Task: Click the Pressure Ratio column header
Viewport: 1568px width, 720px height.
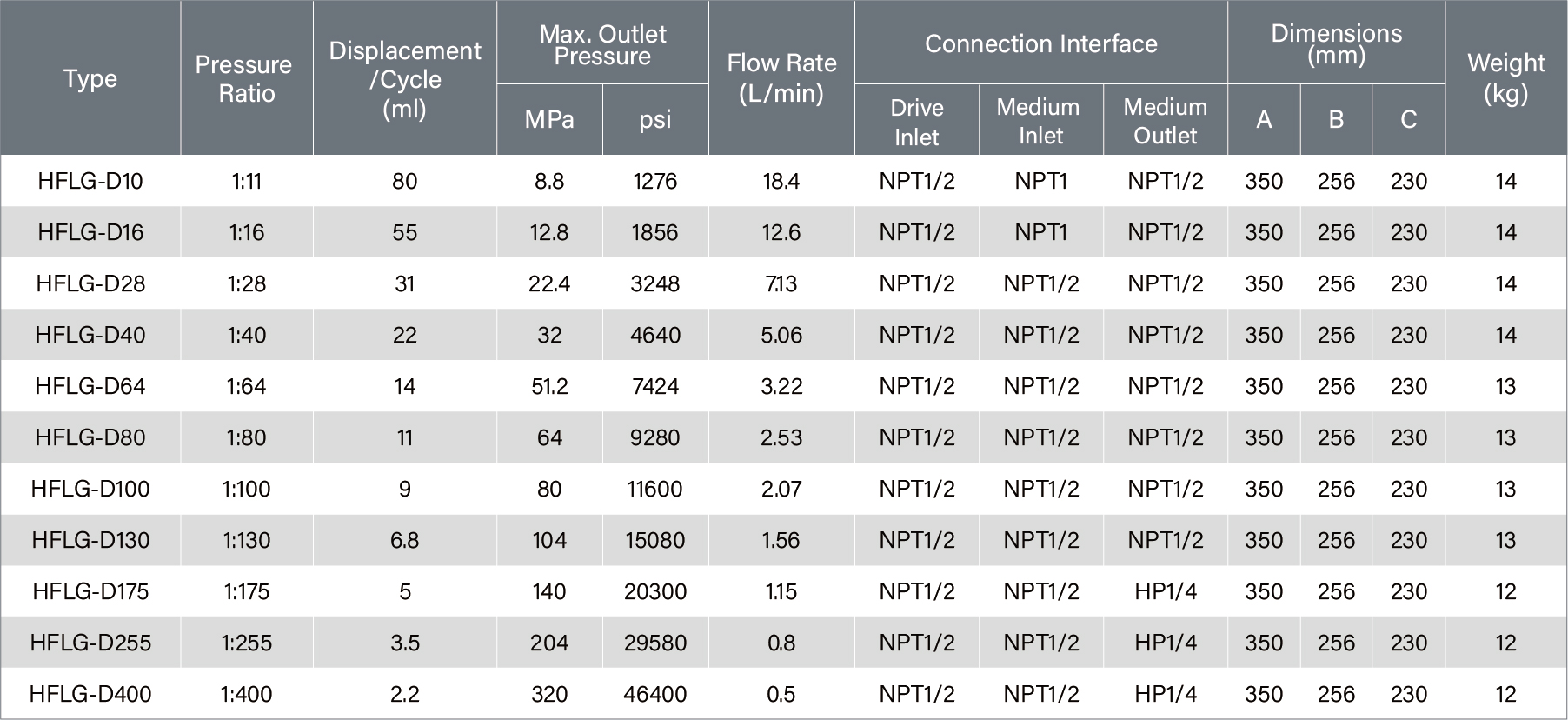Action: coord(246,78)
